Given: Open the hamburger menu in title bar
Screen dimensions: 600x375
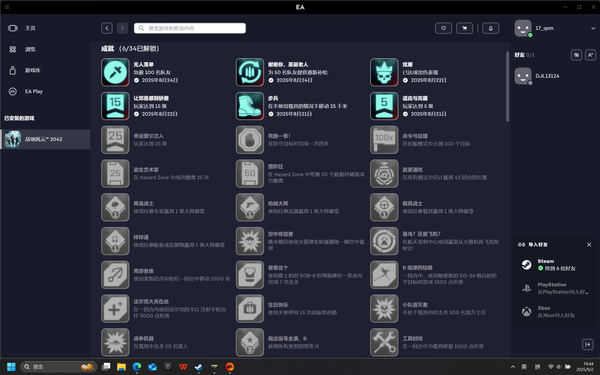Looking at the screenshot, I should [7, 7].
